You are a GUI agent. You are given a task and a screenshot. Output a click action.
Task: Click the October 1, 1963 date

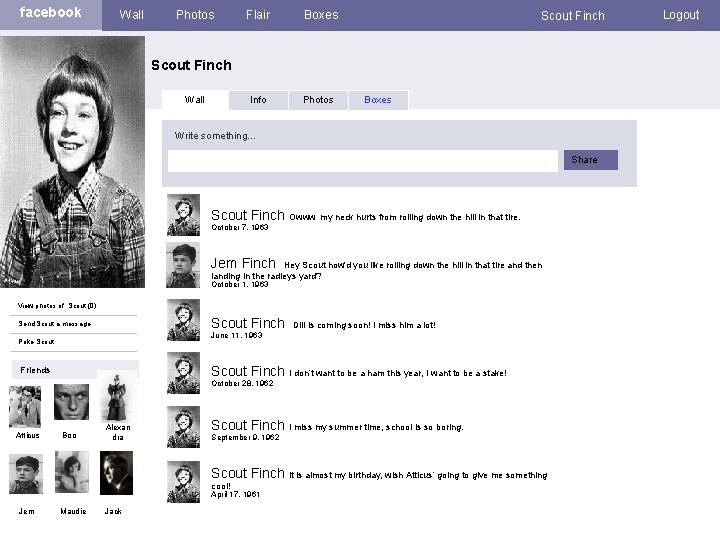pyautogui.click(x=240, y=284)
